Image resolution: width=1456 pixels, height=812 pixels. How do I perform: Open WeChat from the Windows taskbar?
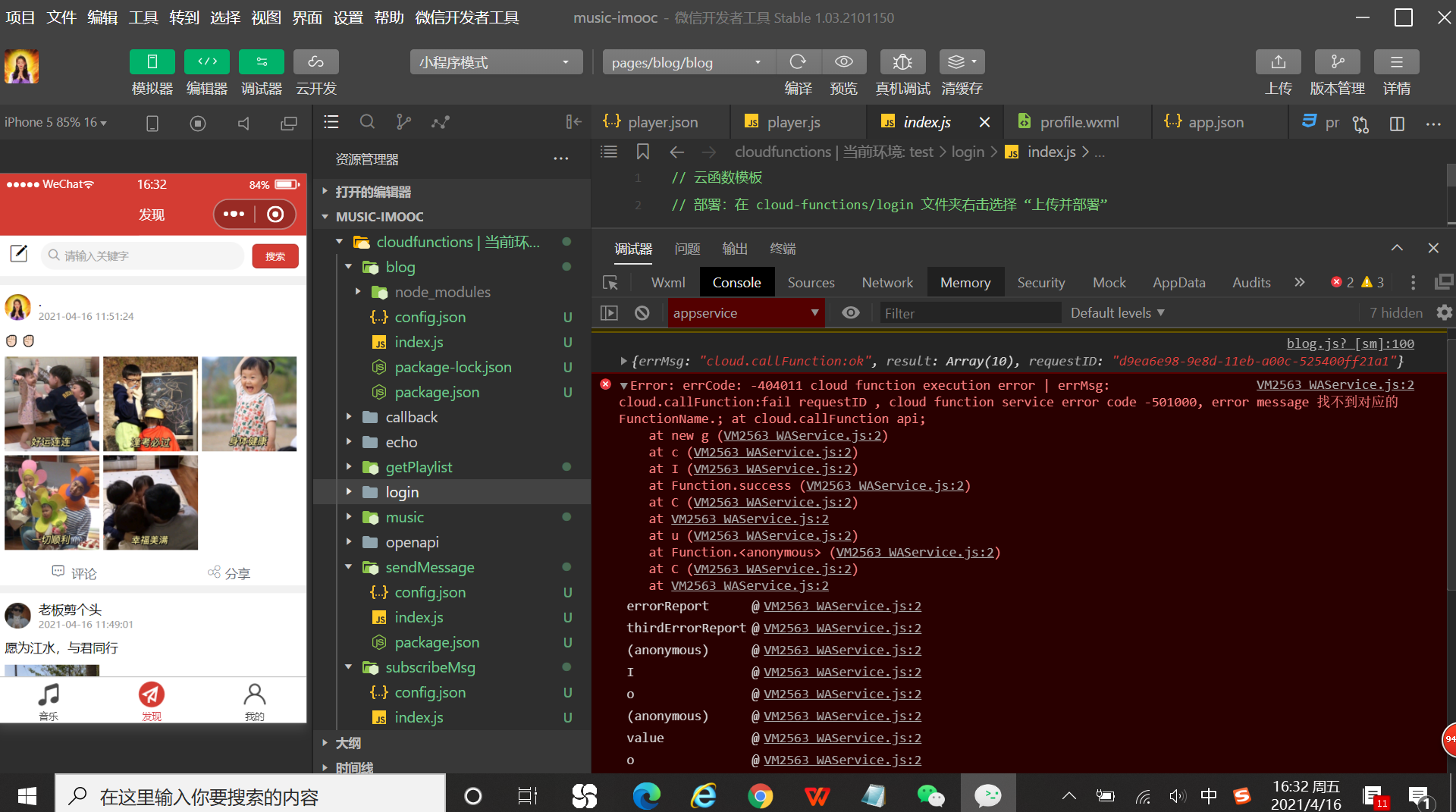[930, 795]
